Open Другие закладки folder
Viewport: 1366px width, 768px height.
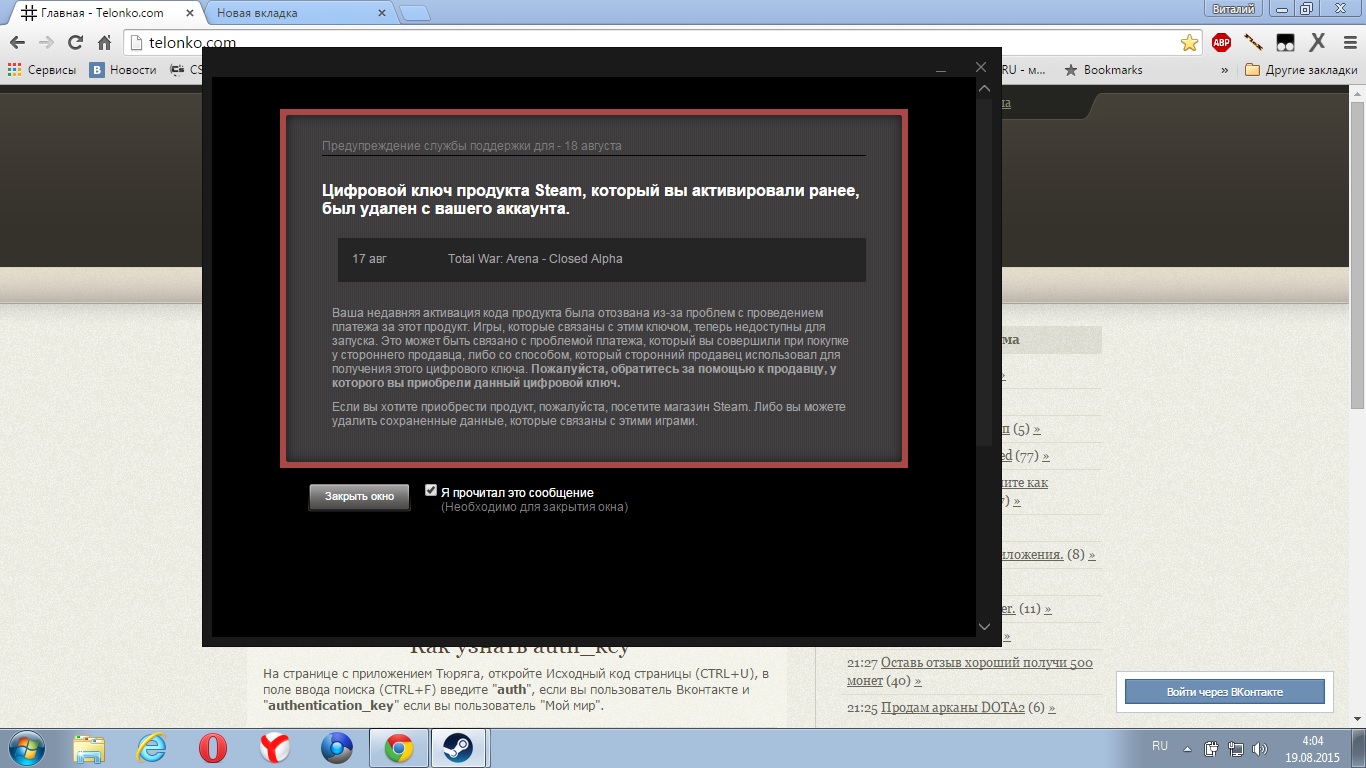pos(1301,70)
